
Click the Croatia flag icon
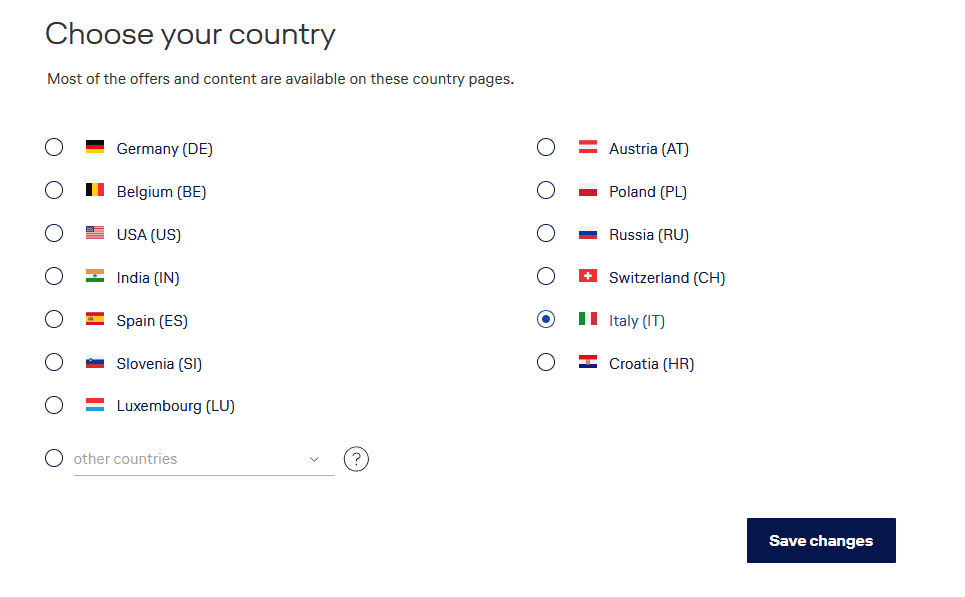pos(588,362)
